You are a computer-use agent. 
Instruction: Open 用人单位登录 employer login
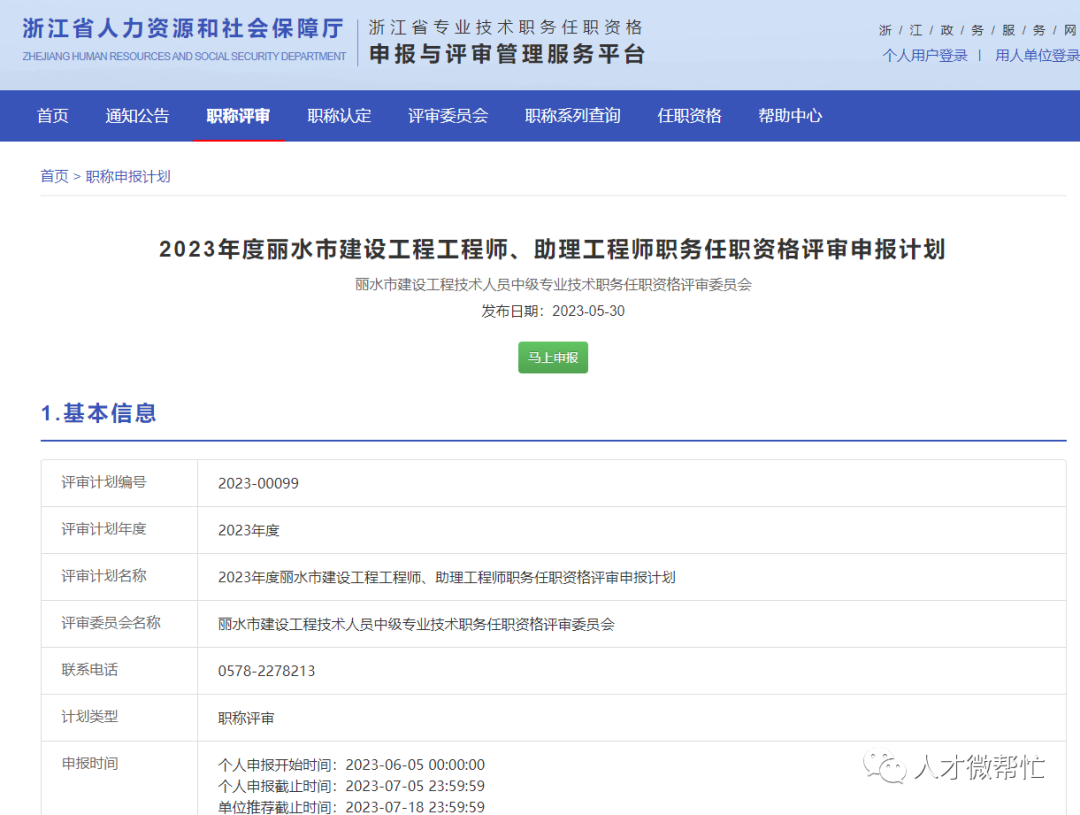[x=1036, y=56]
